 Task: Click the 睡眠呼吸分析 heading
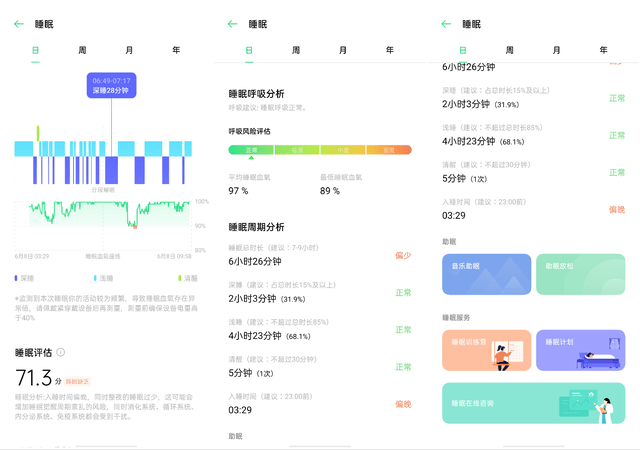pos(256,94)
